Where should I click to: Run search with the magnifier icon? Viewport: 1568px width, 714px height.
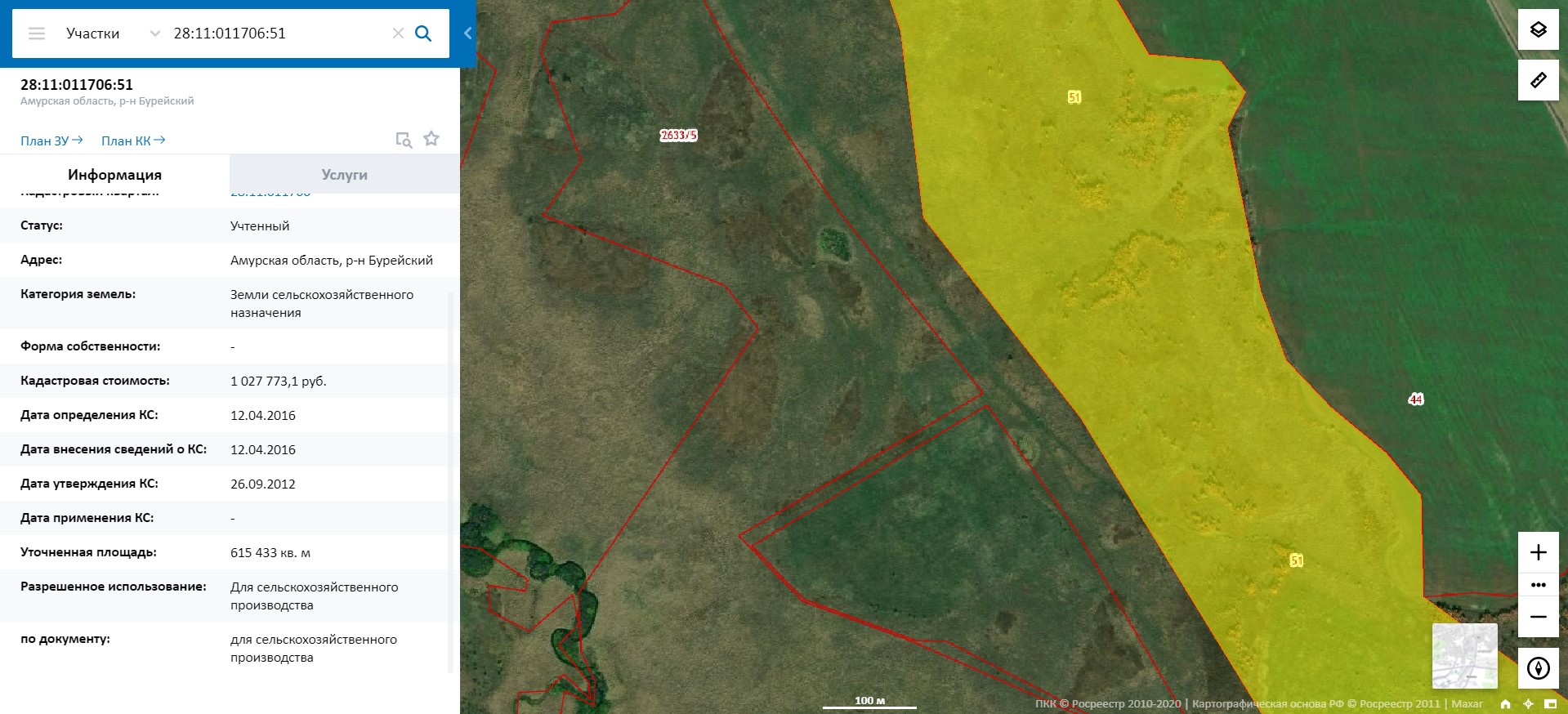point(423,33)
